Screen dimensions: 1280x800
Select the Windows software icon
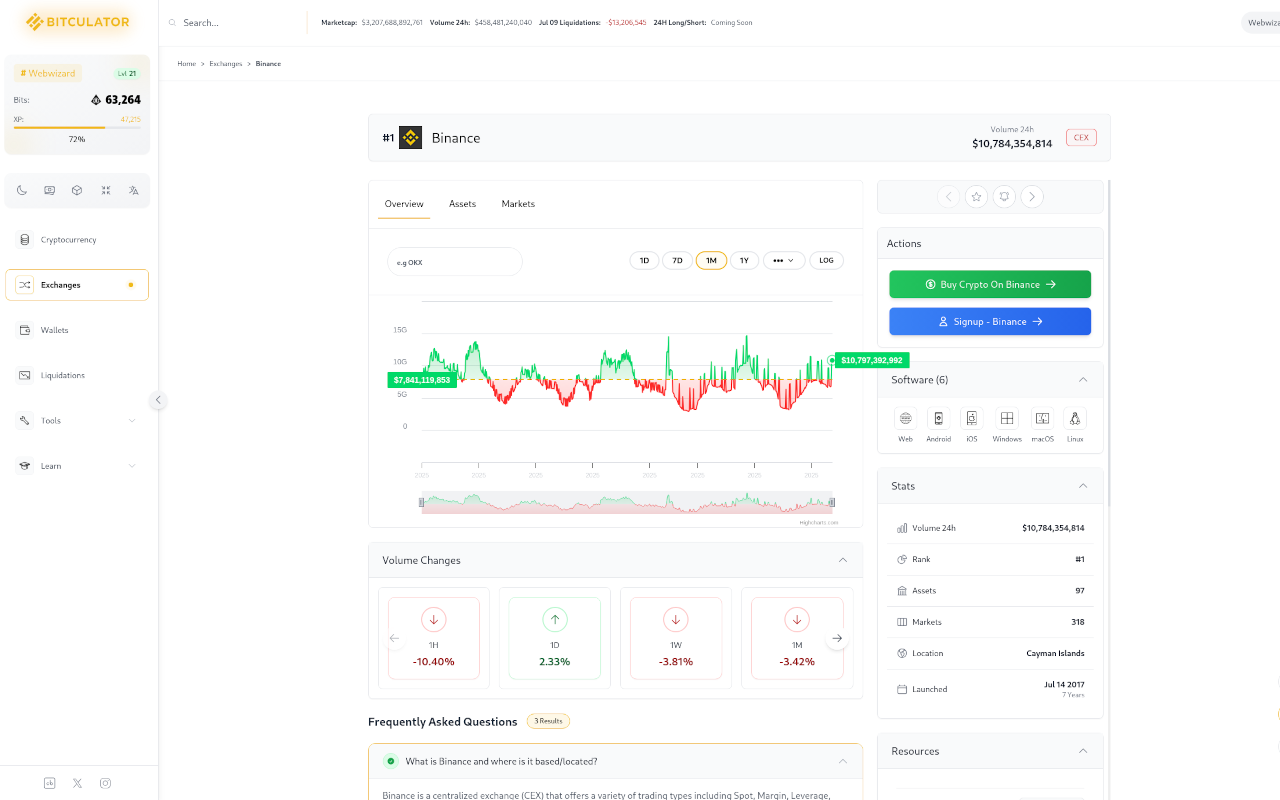click(x=1007, y=419)
